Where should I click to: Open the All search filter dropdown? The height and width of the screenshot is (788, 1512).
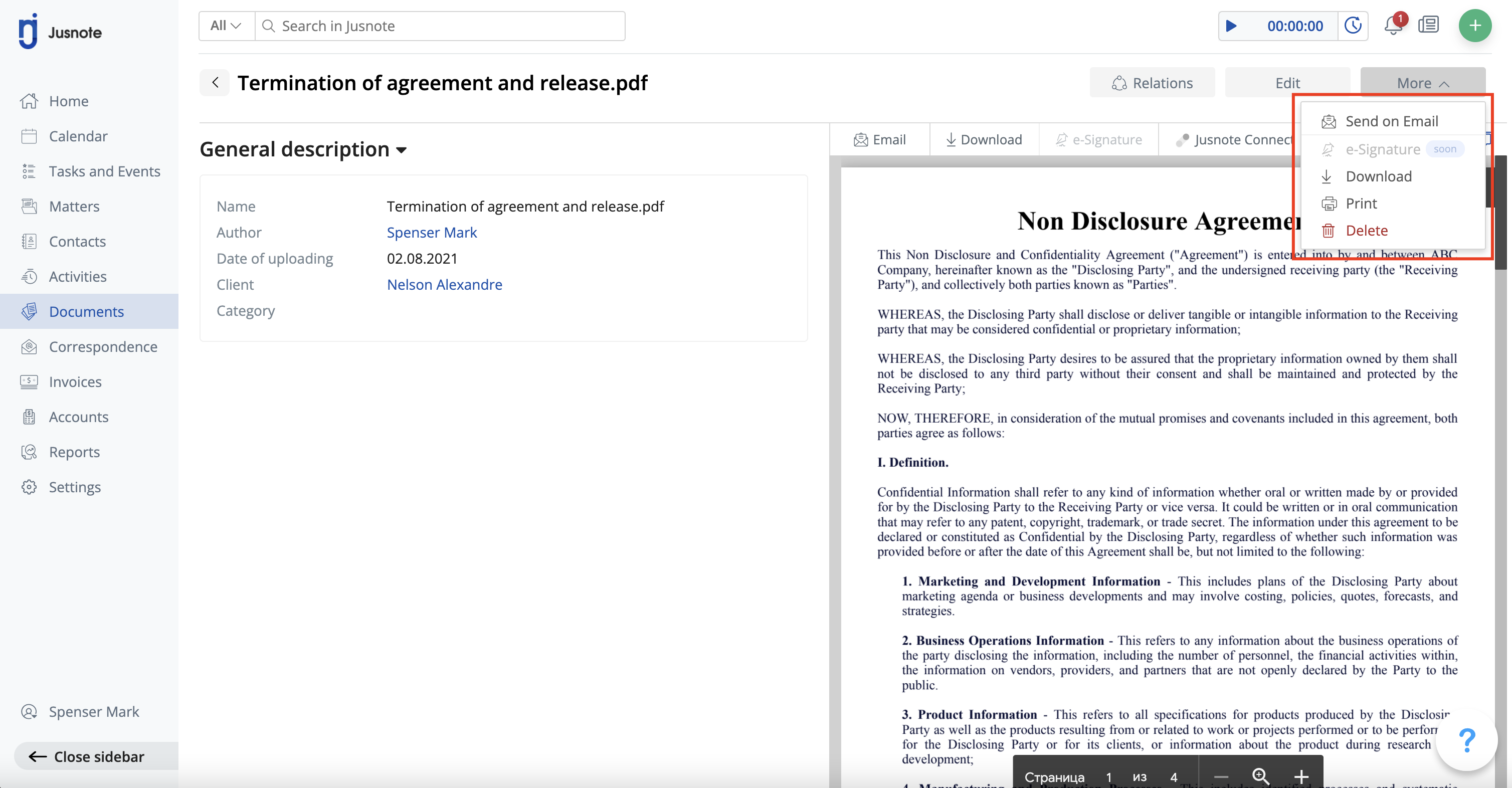pos(227,26)
